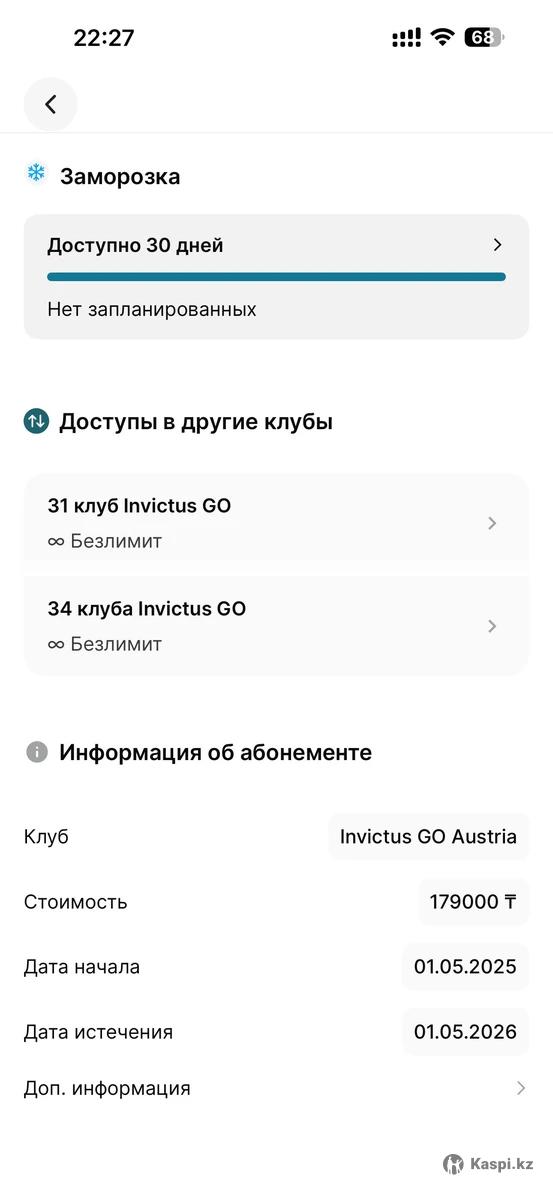Open the 34 клуба Invictus GO row

(276, 626)
